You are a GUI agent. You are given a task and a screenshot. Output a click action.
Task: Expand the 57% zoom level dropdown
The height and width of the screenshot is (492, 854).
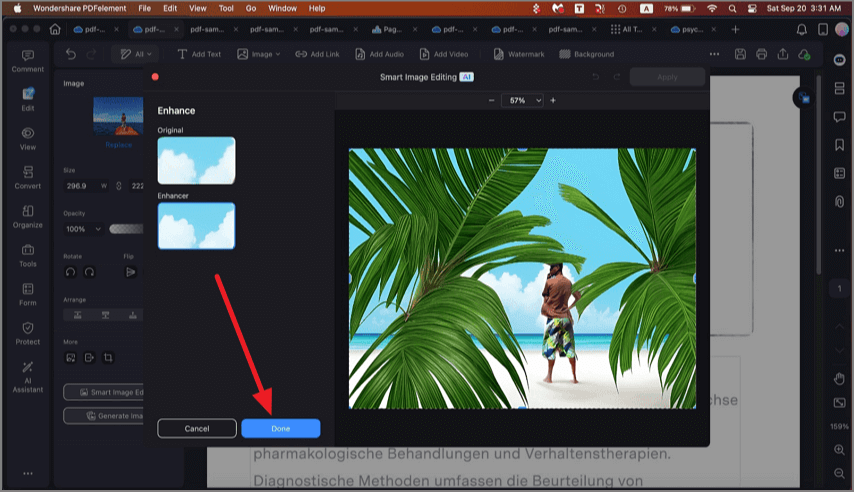(524, 101)
